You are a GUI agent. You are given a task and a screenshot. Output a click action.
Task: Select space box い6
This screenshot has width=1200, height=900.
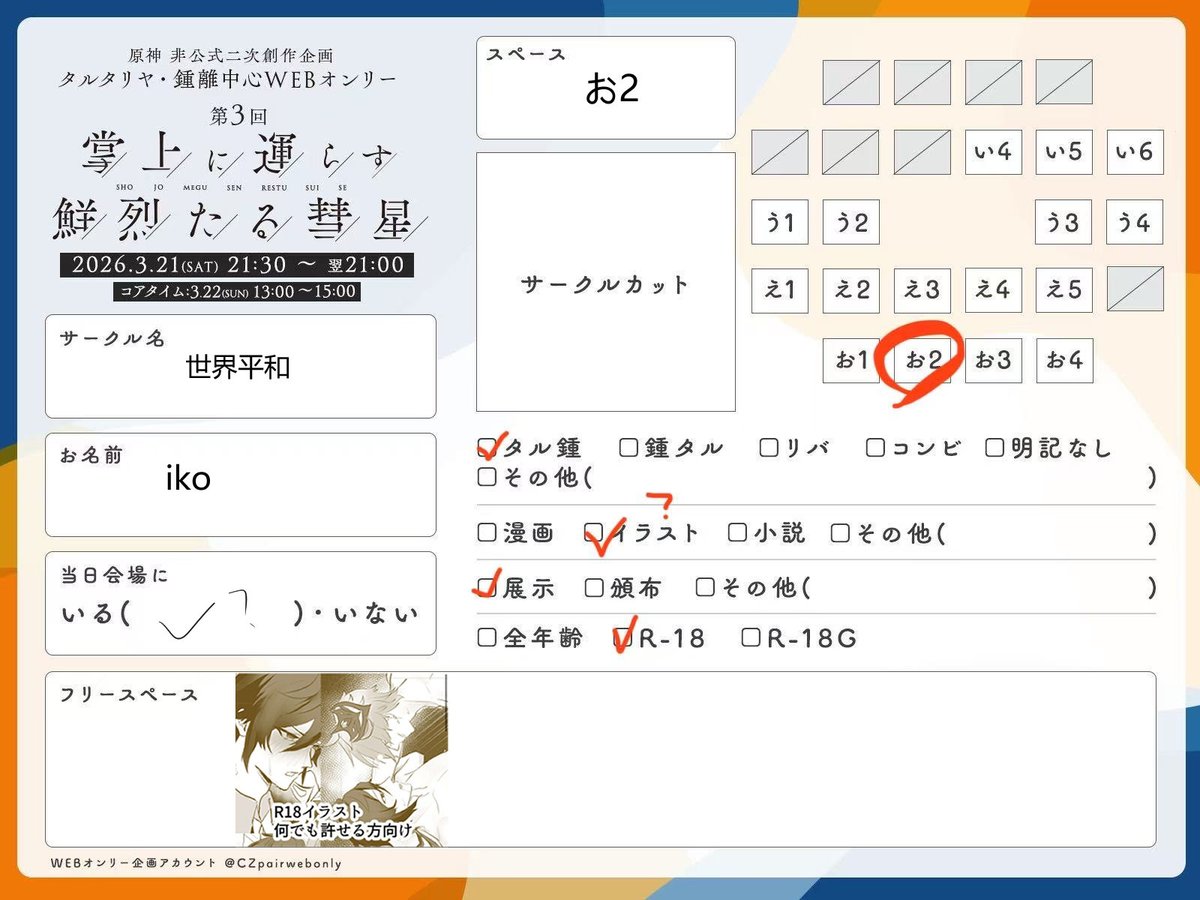[x=1135, y=152]
